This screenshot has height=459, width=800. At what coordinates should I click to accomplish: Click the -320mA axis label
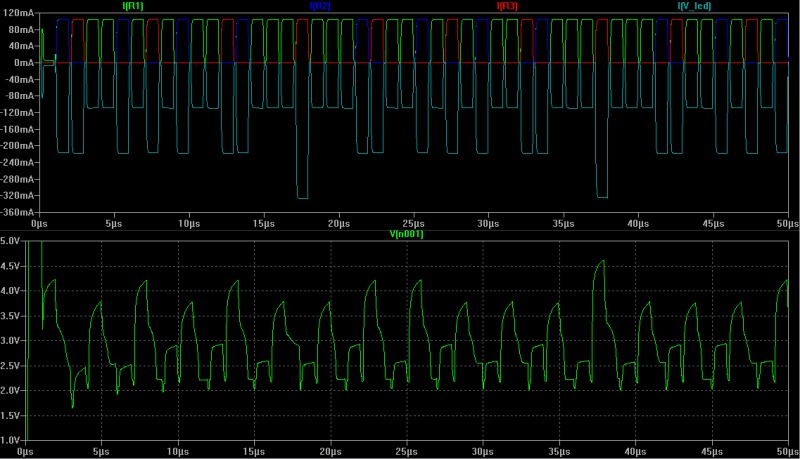coord(17,196)
